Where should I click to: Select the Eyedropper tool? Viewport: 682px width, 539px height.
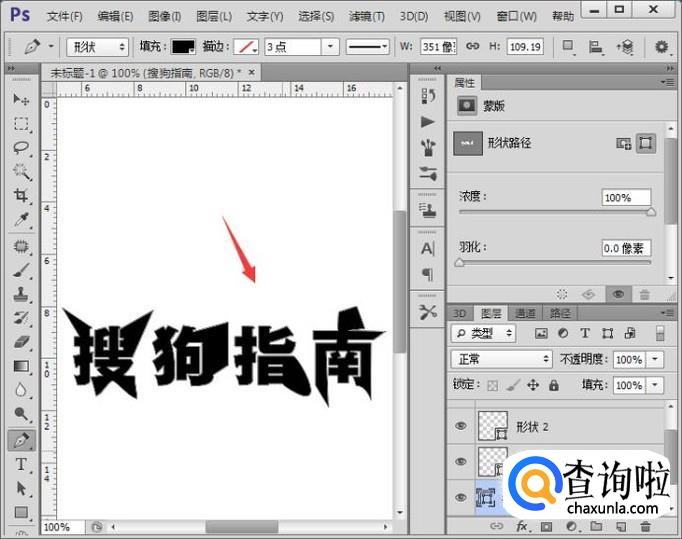(21, 219)
